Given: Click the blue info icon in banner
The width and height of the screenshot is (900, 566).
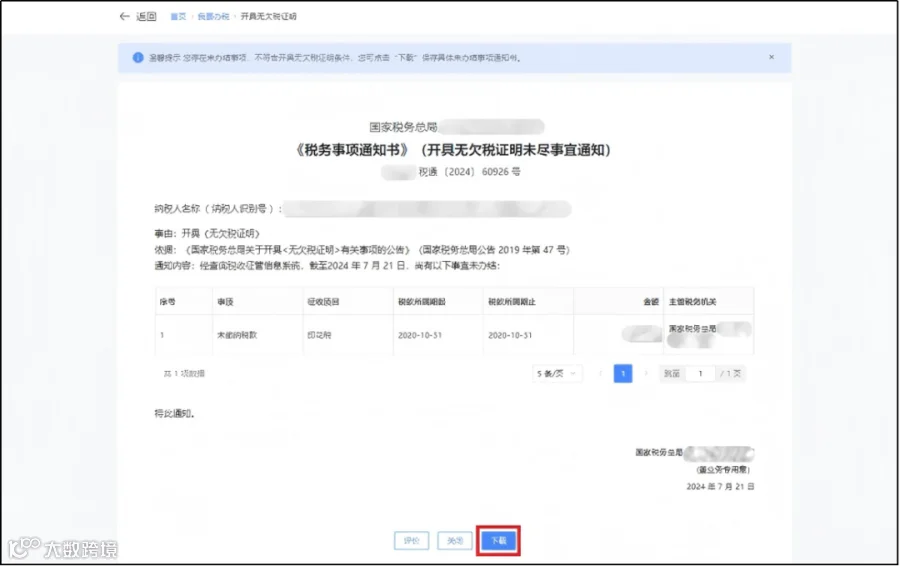Looking at the screenshot, I should coord(138,57).
